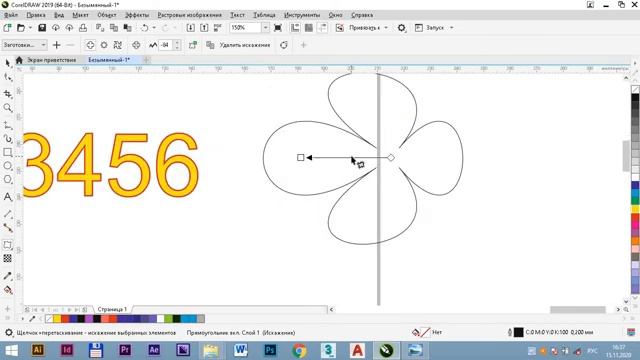Toggle Show Grid icon
640x360 pixels.
[309, 28]
